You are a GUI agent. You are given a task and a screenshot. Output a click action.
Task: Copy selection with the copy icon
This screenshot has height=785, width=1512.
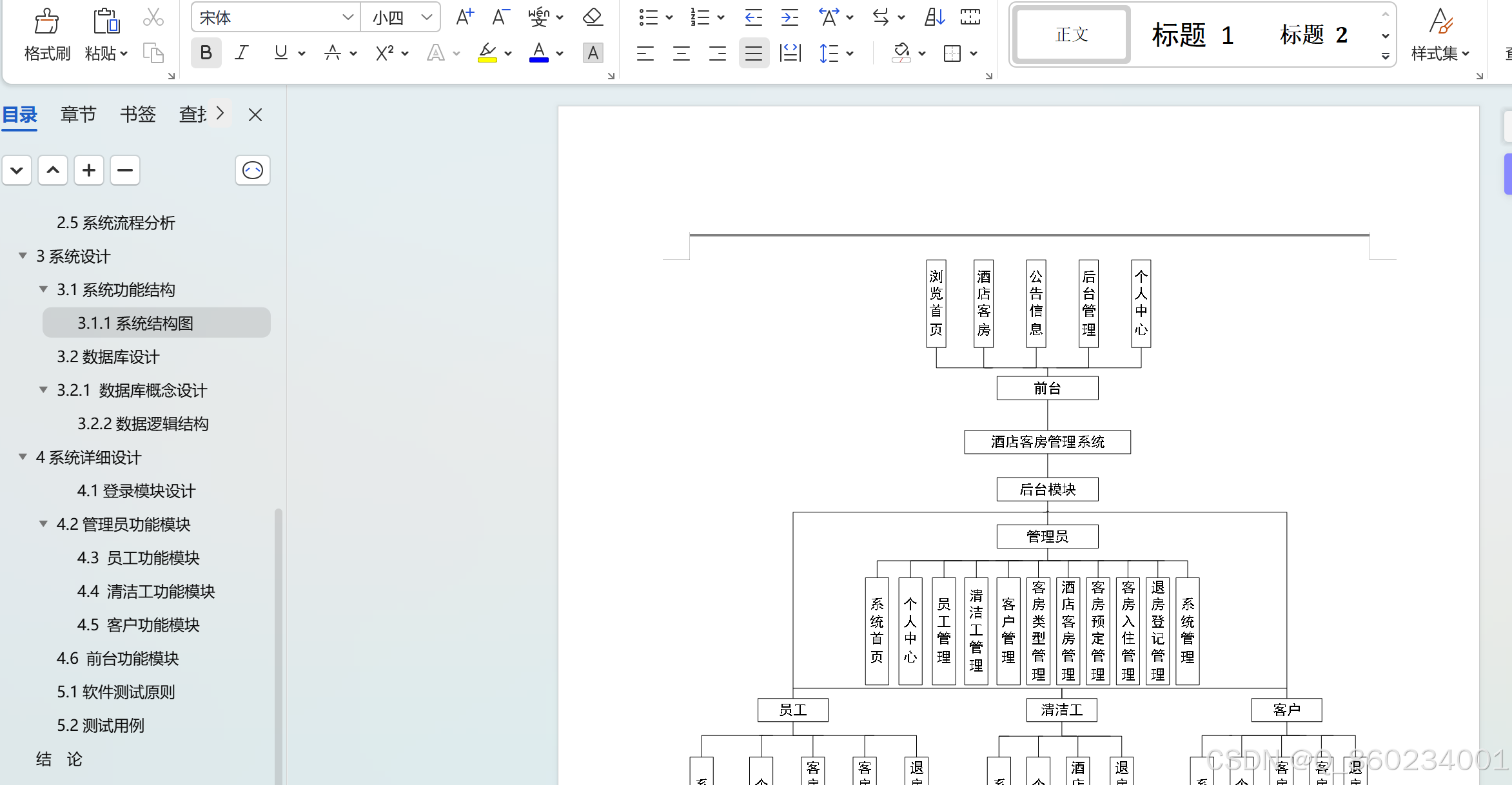(x=153, y=53)
